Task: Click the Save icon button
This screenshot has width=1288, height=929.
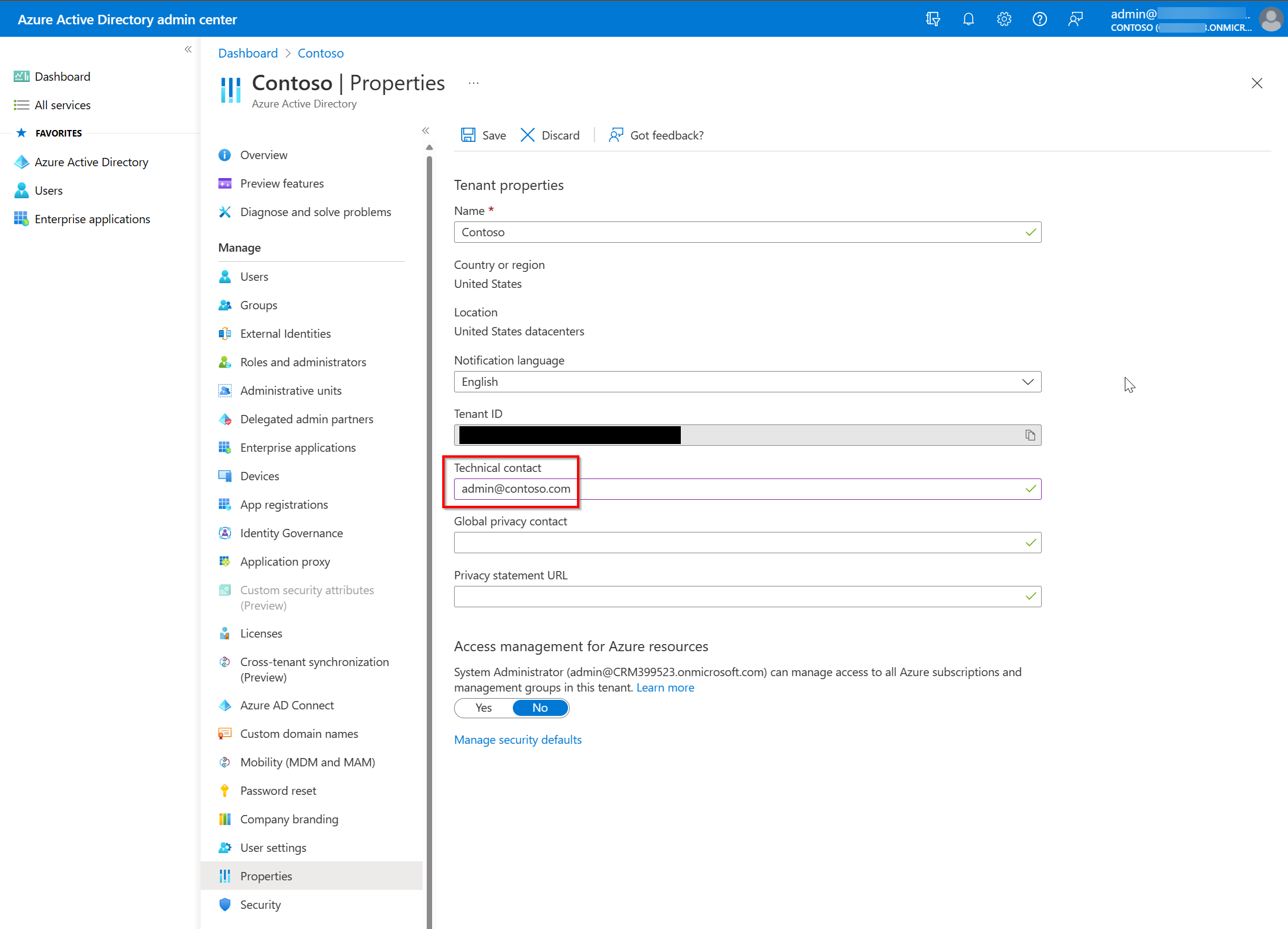Action: tap(468, 135)
